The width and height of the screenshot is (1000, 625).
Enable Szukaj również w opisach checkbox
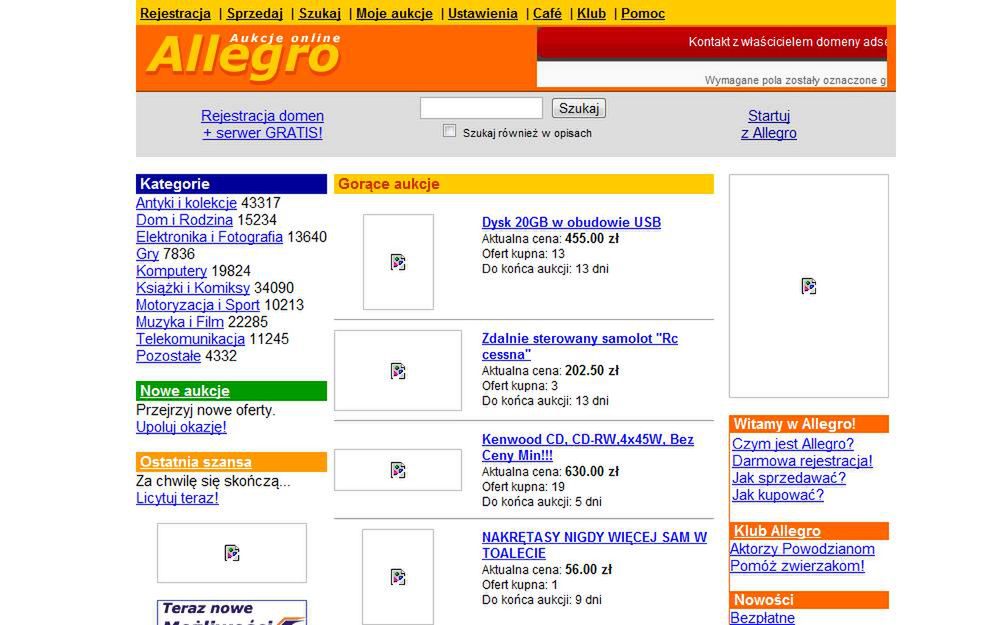450,131
